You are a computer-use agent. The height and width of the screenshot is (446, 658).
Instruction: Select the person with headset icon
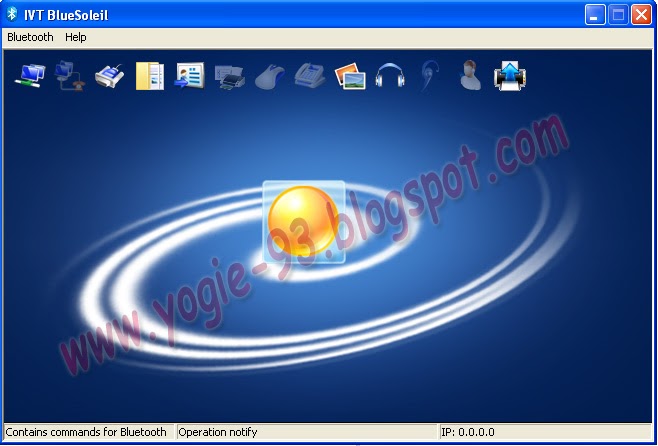tap(470, 76)
